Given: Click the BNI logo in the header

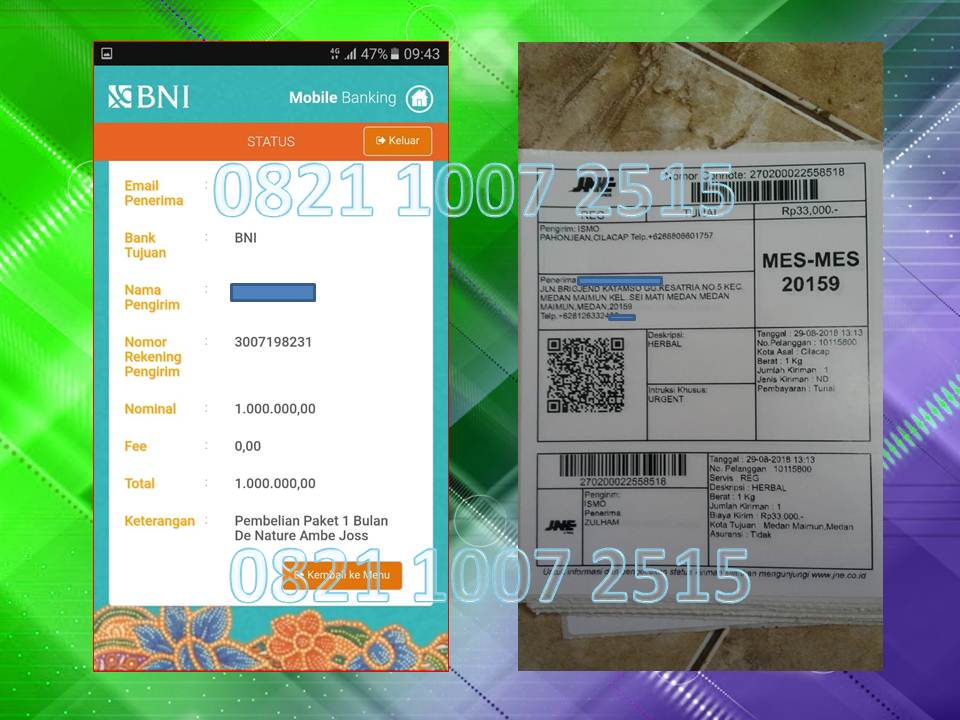Looking at the screenshot, I should (x=149, y=97).
